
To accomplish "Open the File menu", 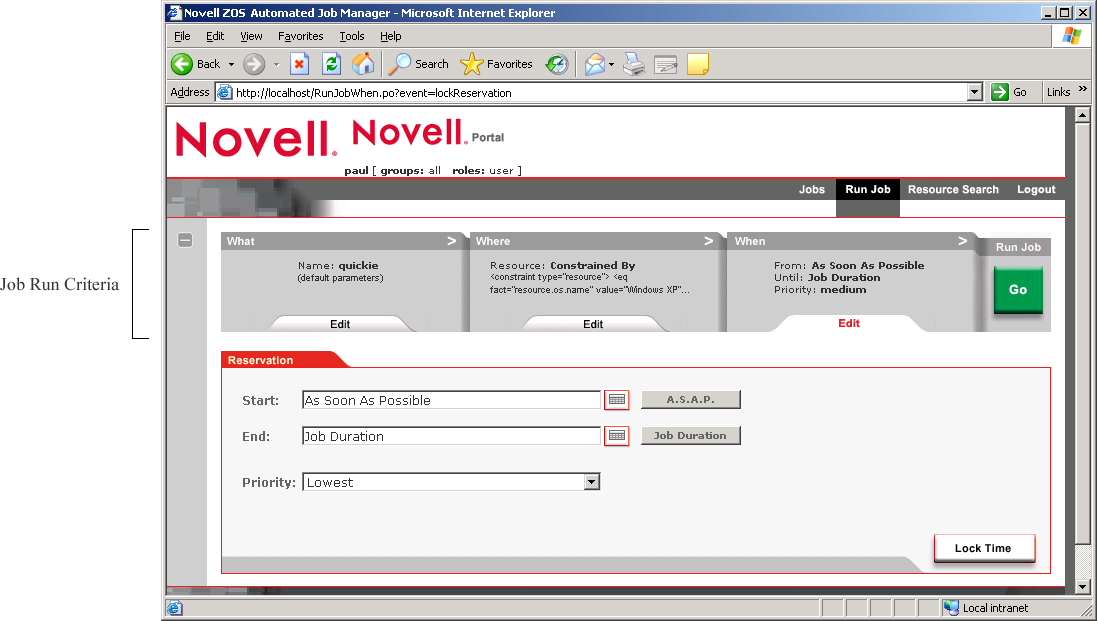I will 182,36.
